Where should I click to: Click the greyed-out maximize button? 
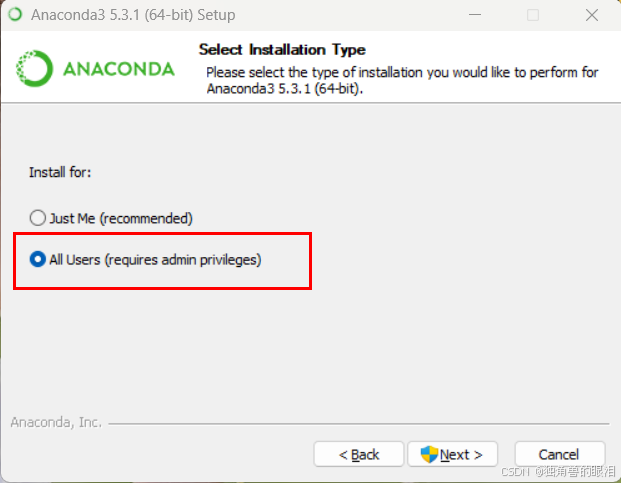point(533,15)
